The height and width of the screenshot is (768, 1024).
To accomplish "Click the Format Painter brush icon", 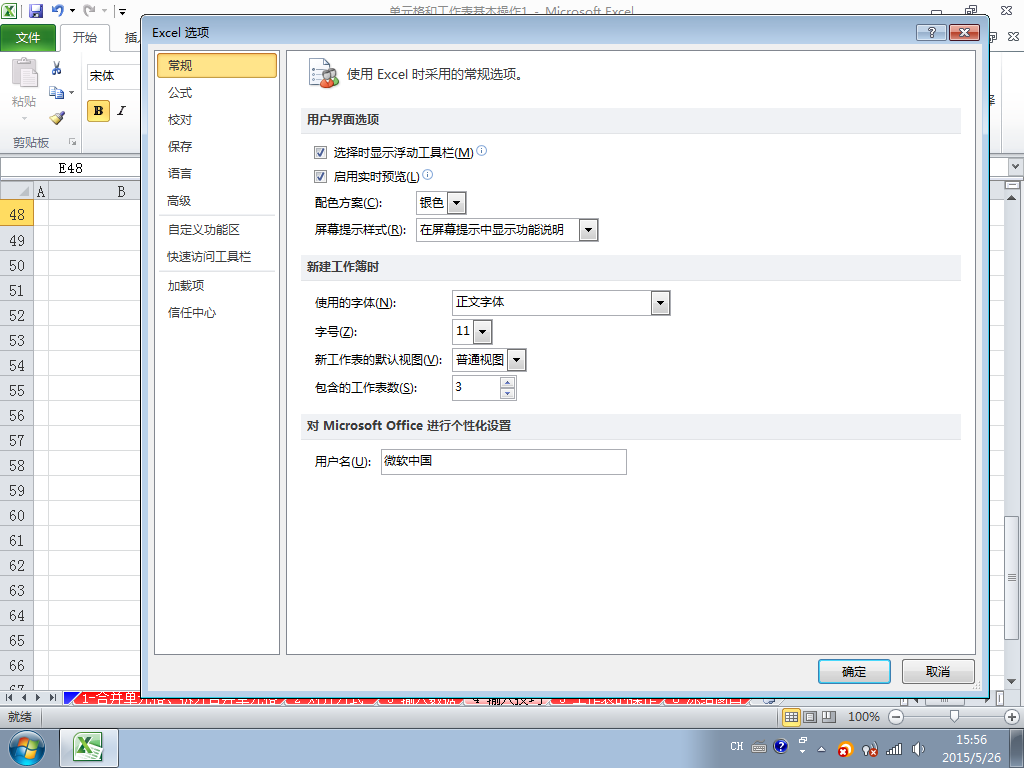I will click(57, 118).
